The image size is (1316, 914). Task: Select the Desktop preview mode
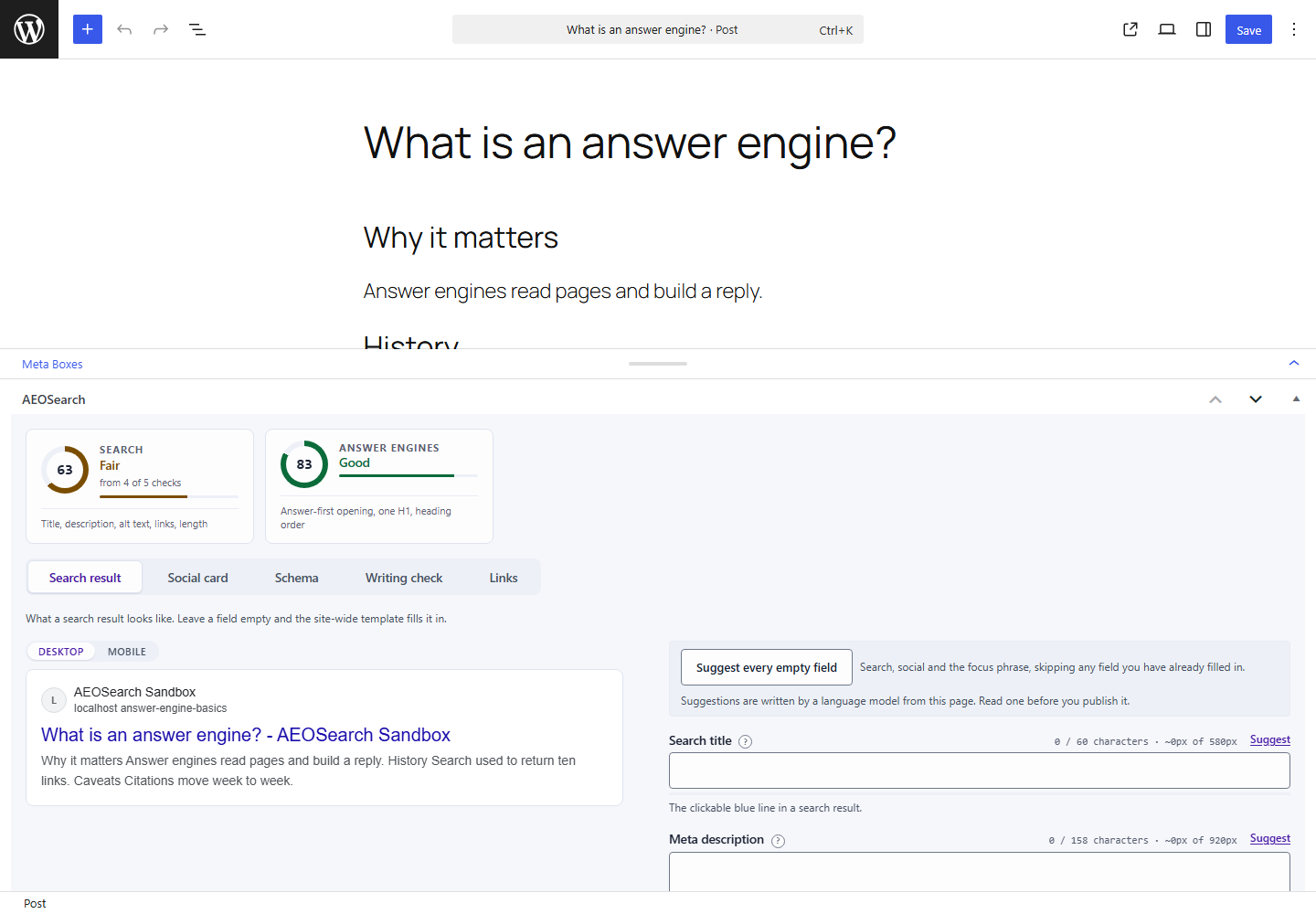click(x=61, y=652)
